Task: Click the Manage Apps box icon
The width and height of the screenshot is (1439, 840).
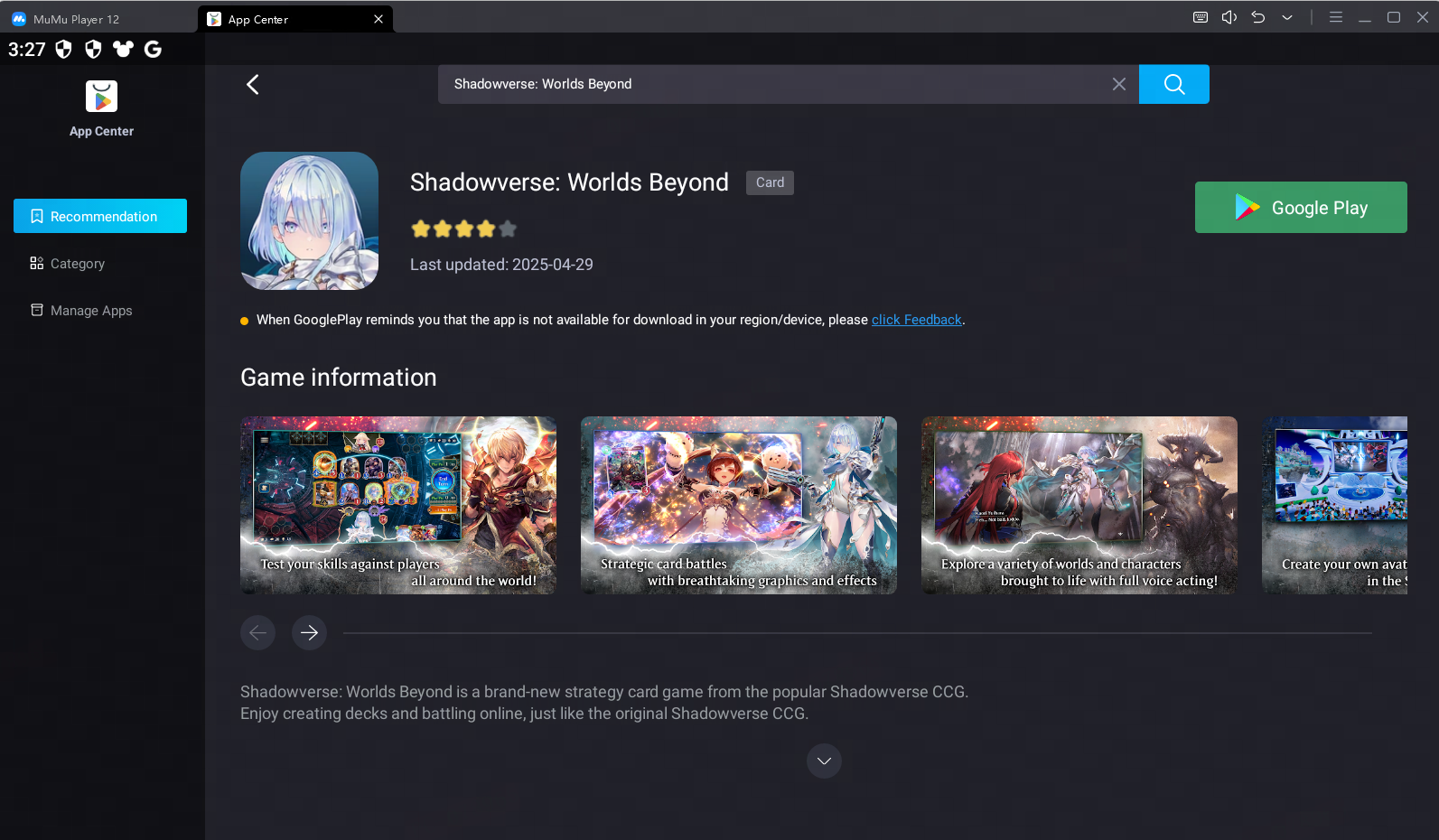Action: 37,310
